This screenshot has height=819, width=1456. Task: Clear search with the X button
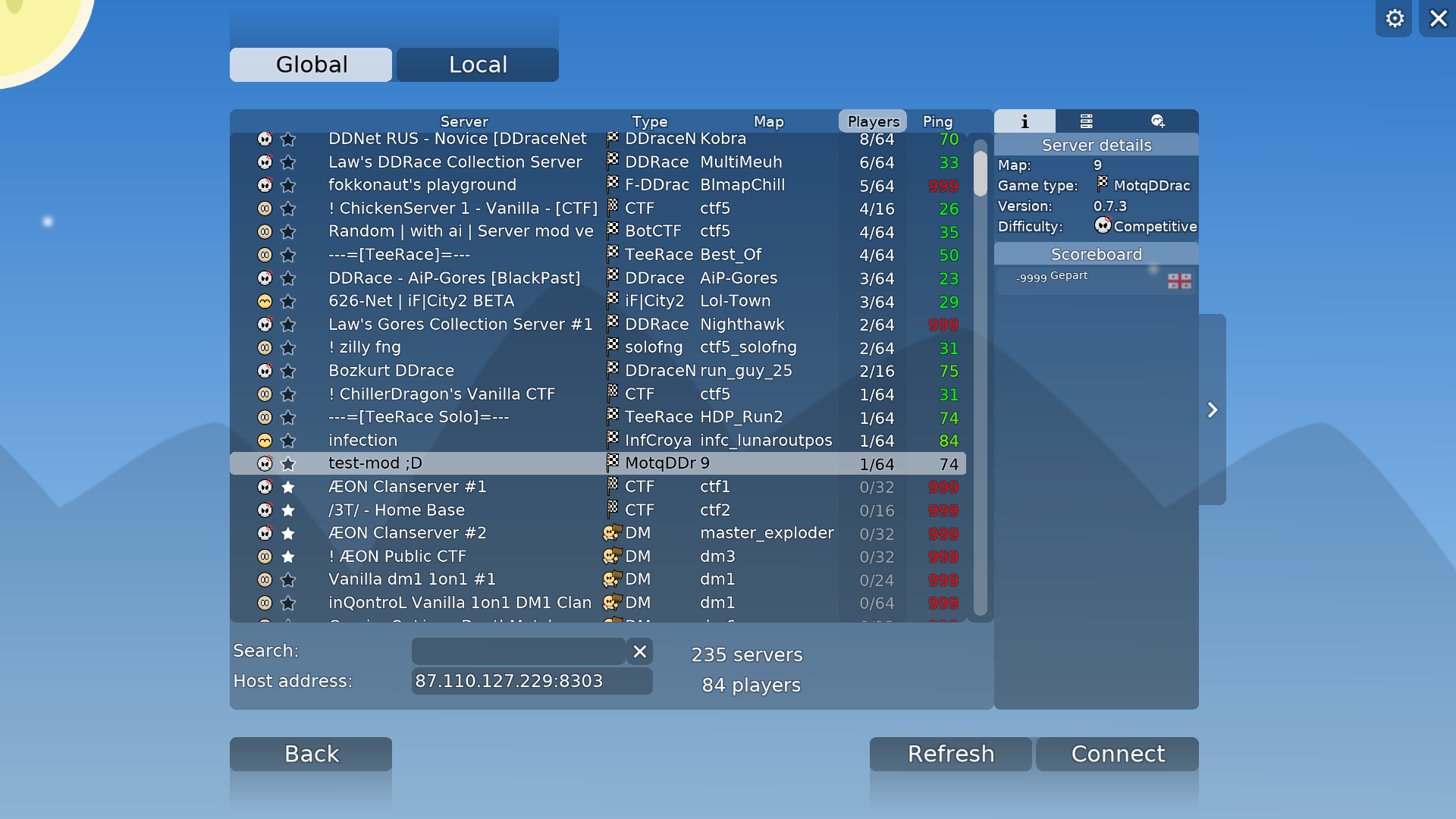coord(639,651)
